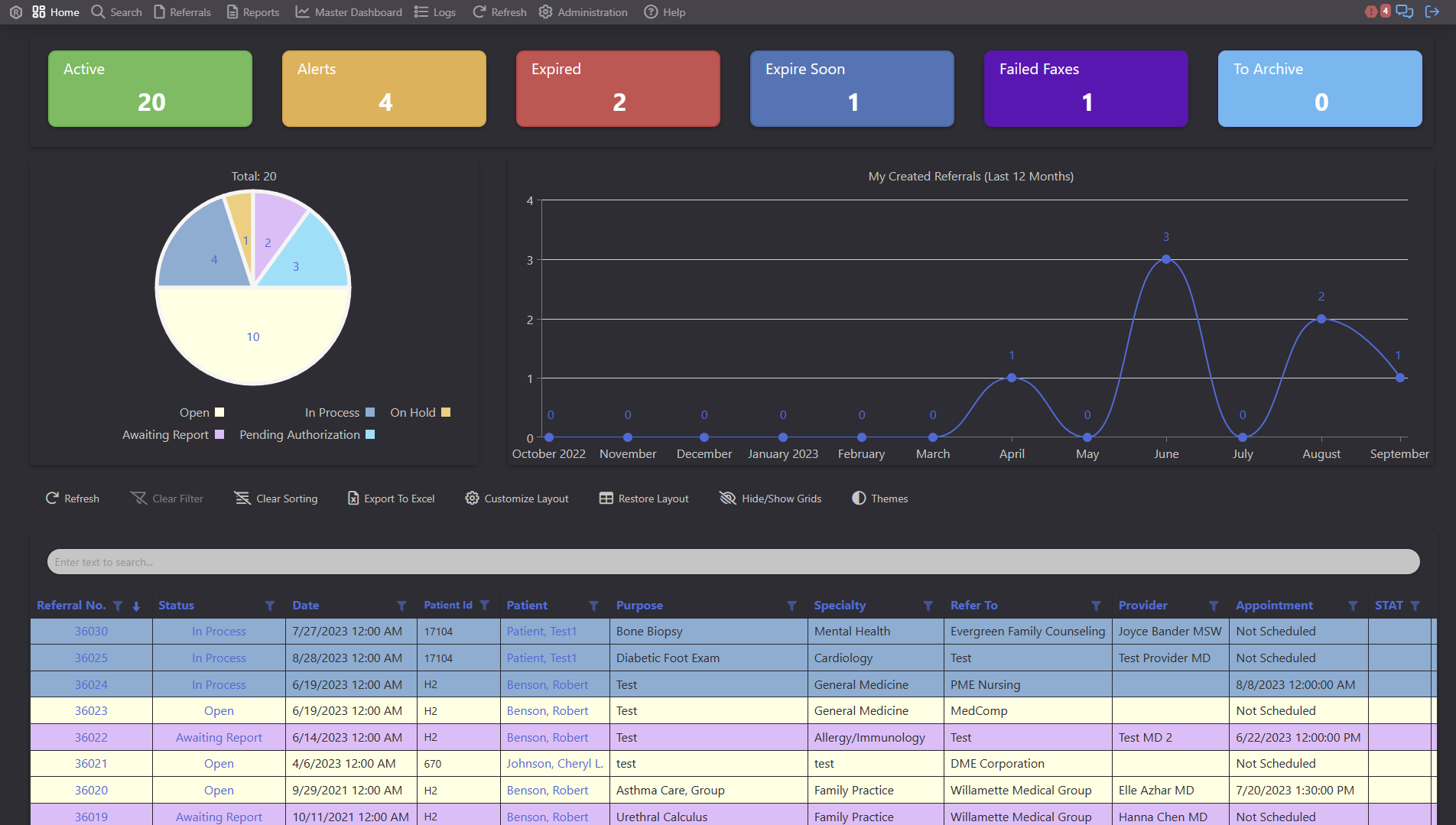Toggle the Awaiting Report legend swatch
The height and width of the screenshot is (825, 1456).
click(219, 434)
